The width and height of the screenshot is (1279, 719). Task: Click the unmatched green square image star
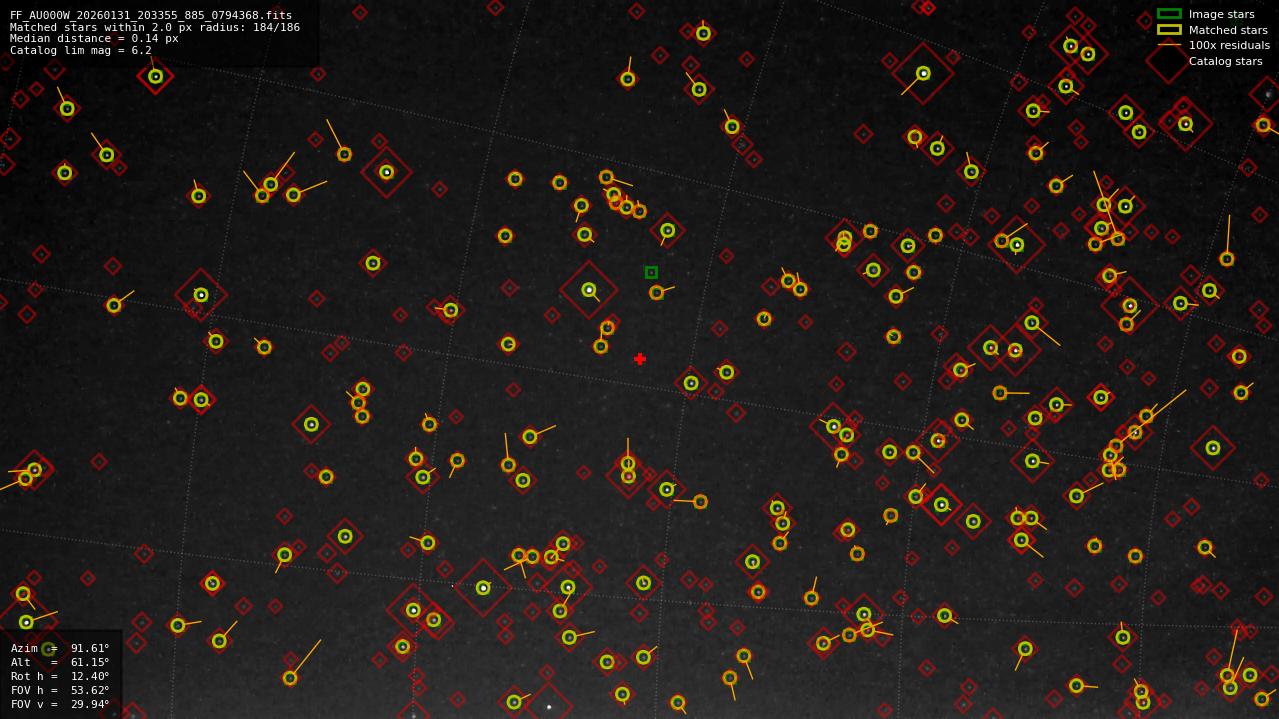tap(651, 272)
